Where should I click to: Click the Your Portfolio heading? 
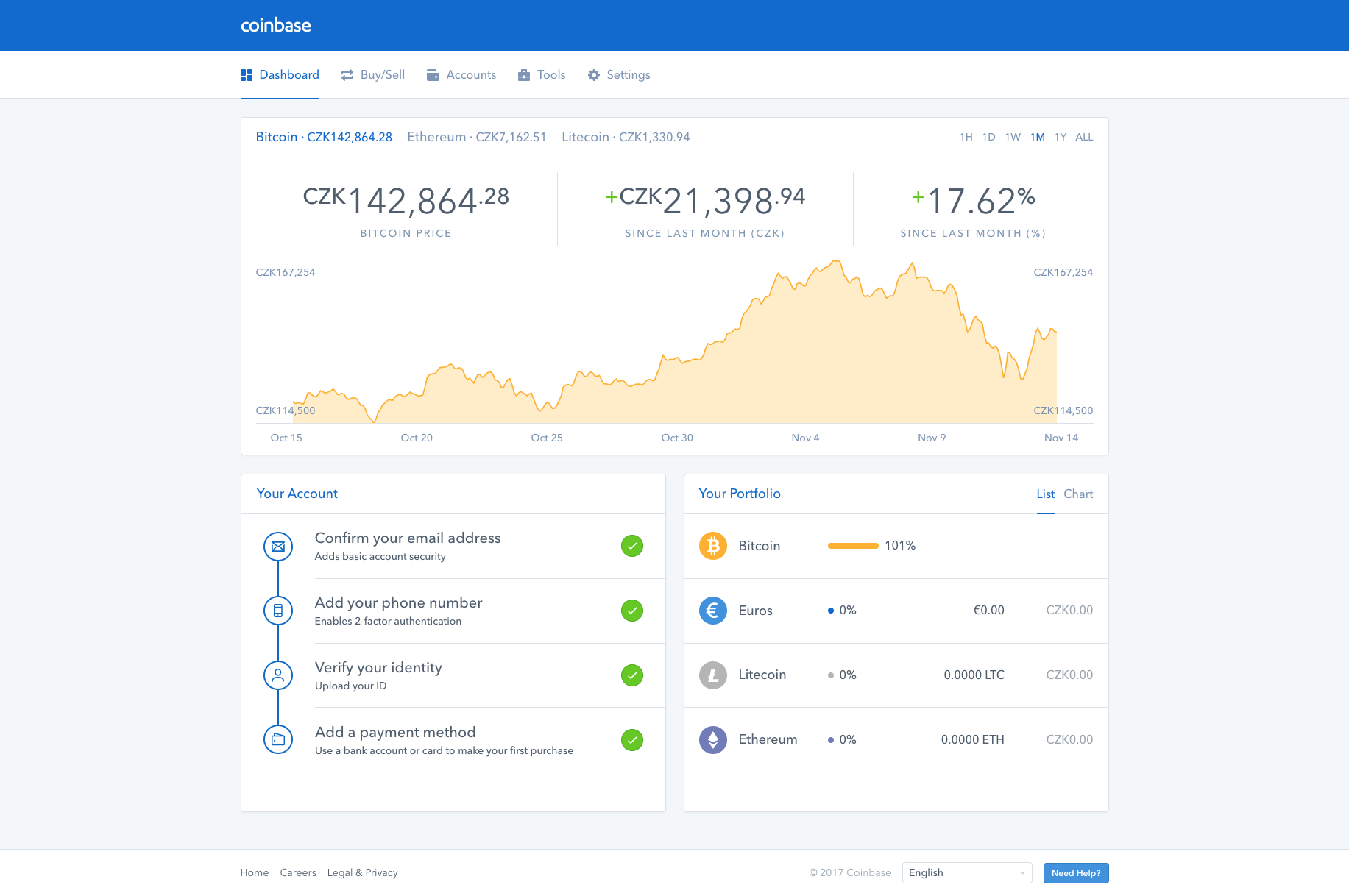[740, 494]
